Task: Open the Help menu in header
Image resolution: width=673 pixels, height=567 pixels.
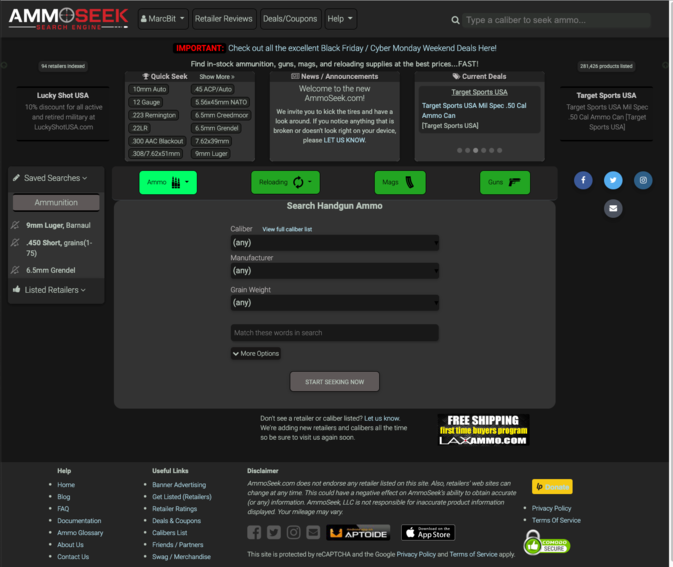Action: tap(340, 19)
